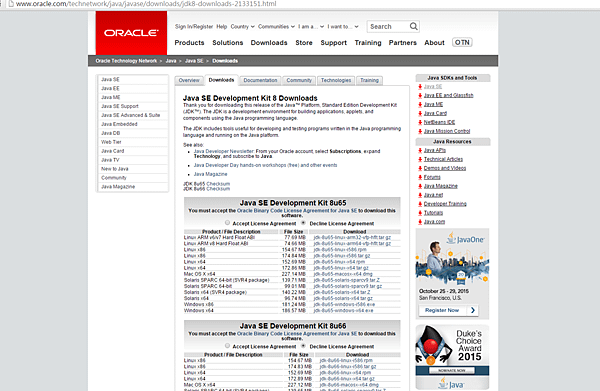
Task: Click download arrow icon beside Java Mission Control
Action: [x=420, y=131]
